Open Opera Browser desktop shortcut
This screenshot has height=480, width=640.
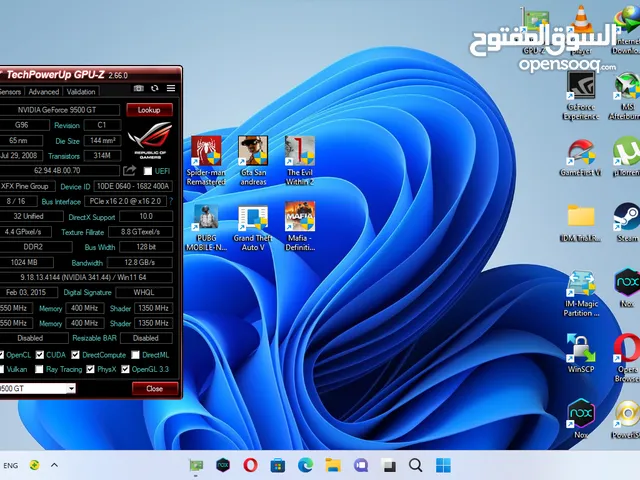[627, 358]
